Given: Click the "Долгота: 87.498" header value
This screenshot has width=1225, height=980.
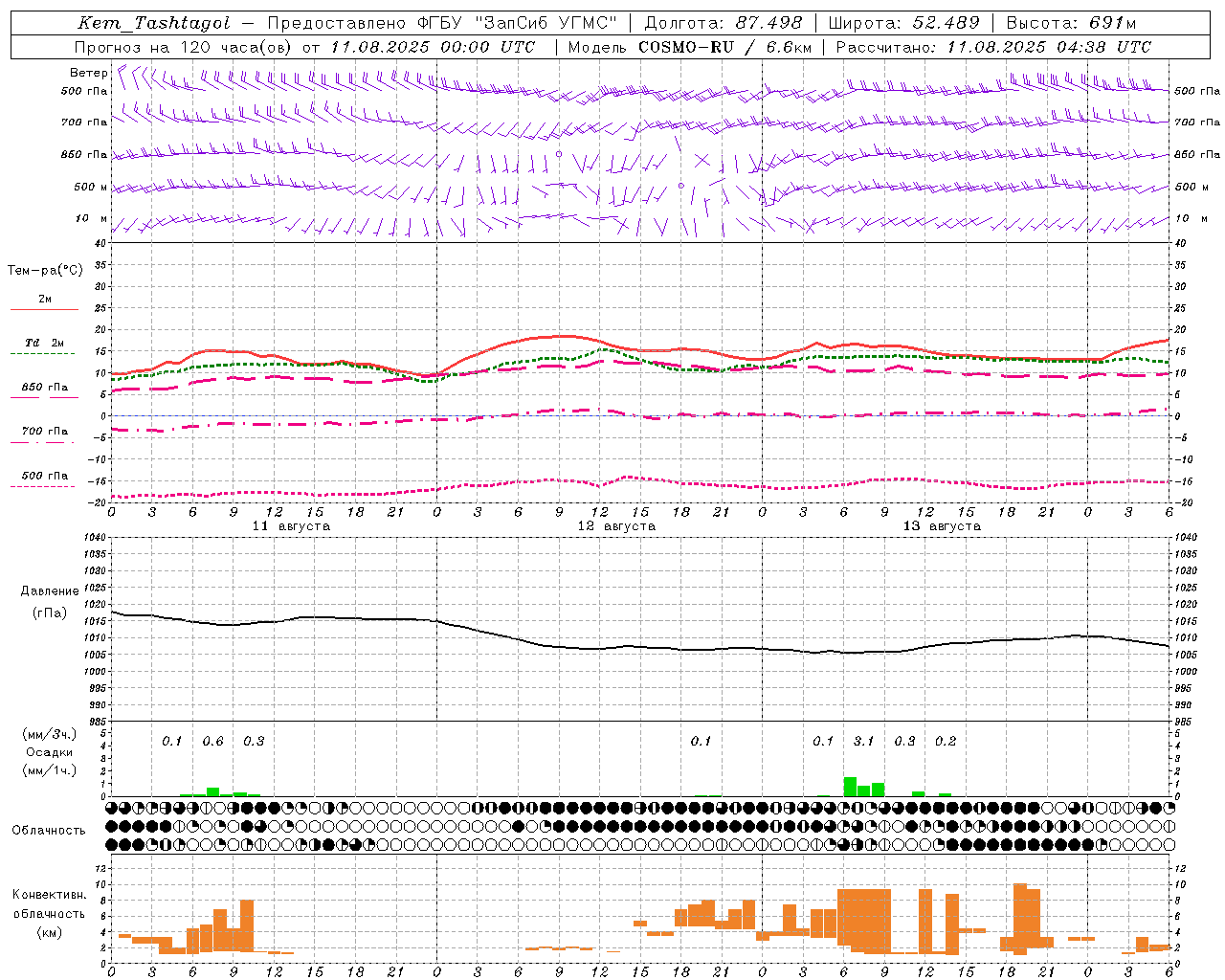Looking at the screenshot, I should (x=724, y=23).
